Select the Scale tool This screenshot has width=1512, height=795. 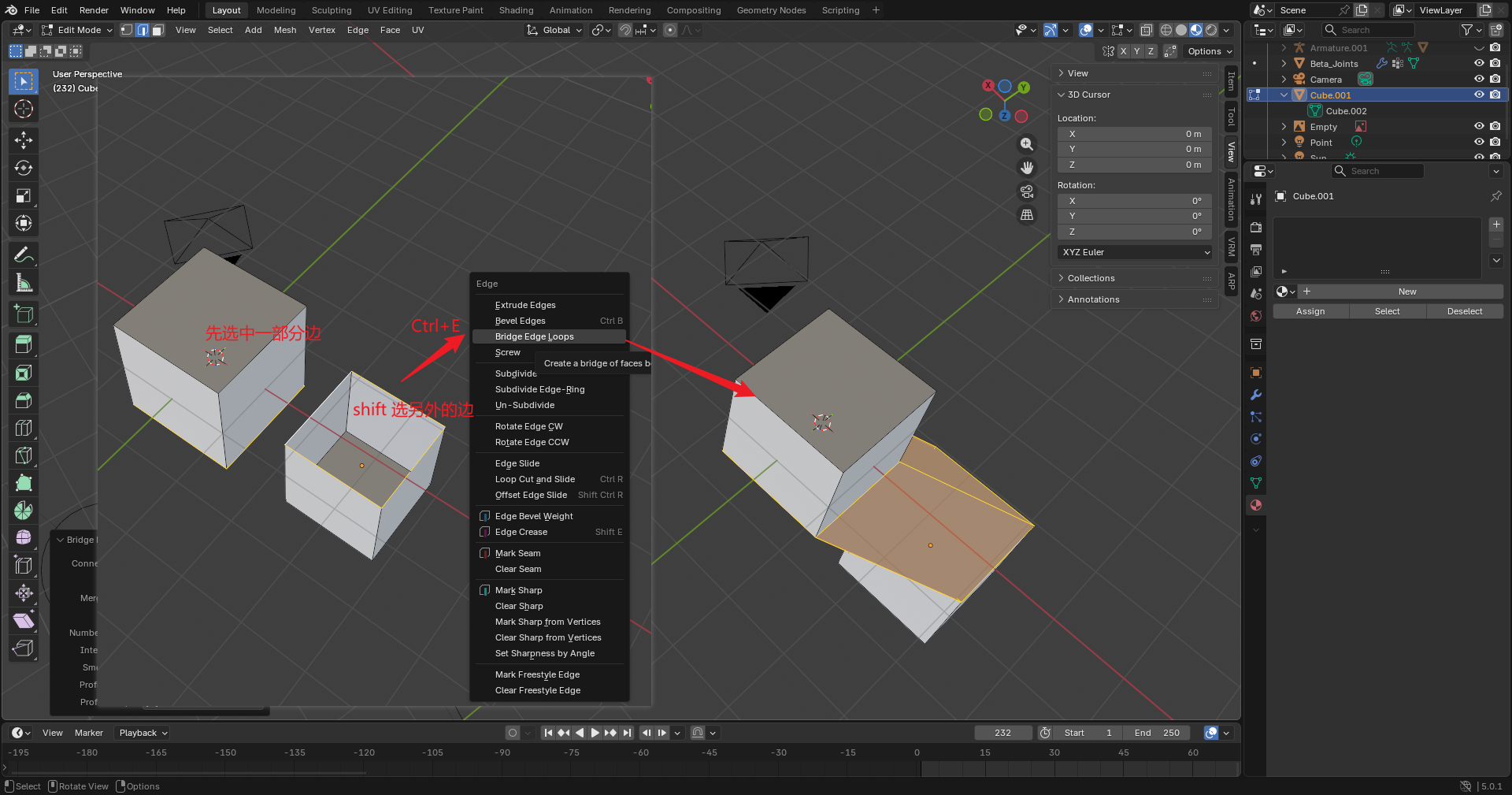24,195
